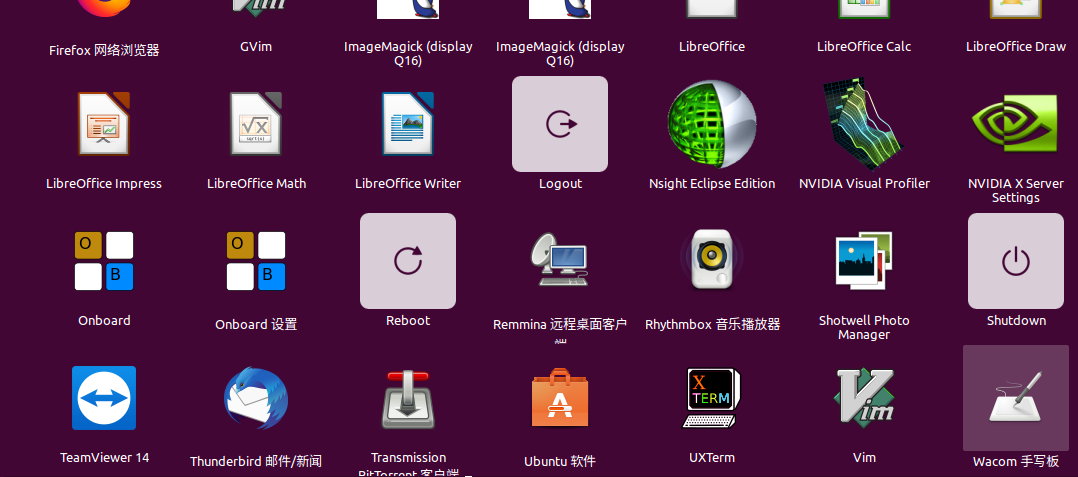Open Wacom 手写板 settings
The height and width of the screenshot is (477, 1078).
(1015, 398)
